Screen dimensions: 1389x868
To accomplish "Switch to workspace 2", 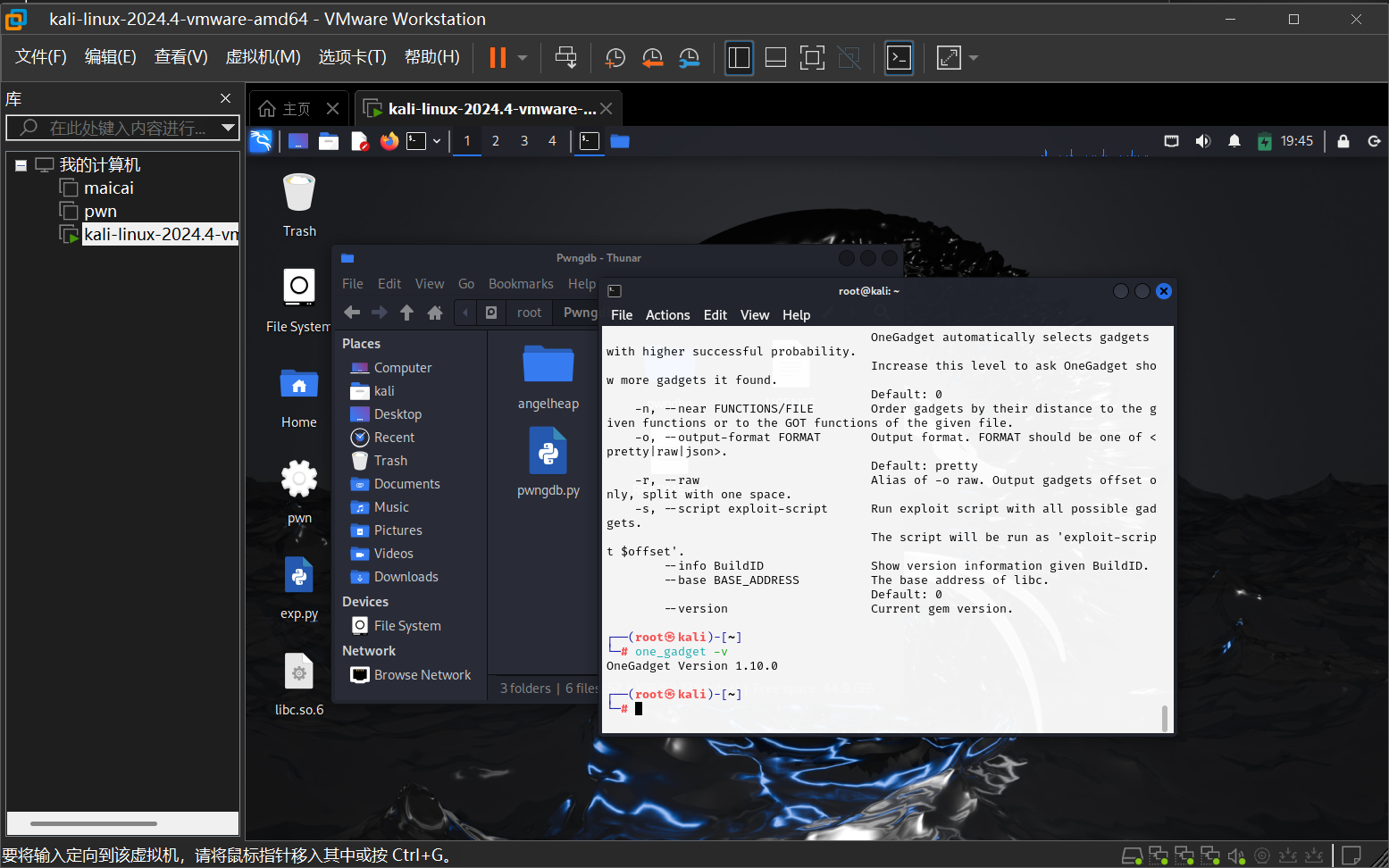I will [x=496, y=141].
